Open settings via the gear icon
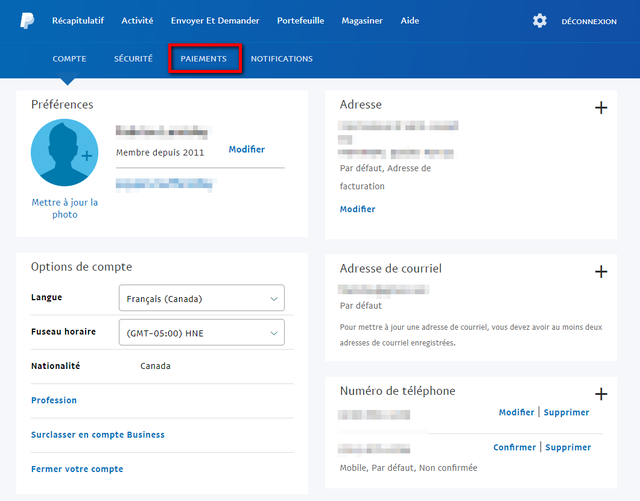Image resolution: width=640 pixels, height=501 pixels. tap(540, 21)
